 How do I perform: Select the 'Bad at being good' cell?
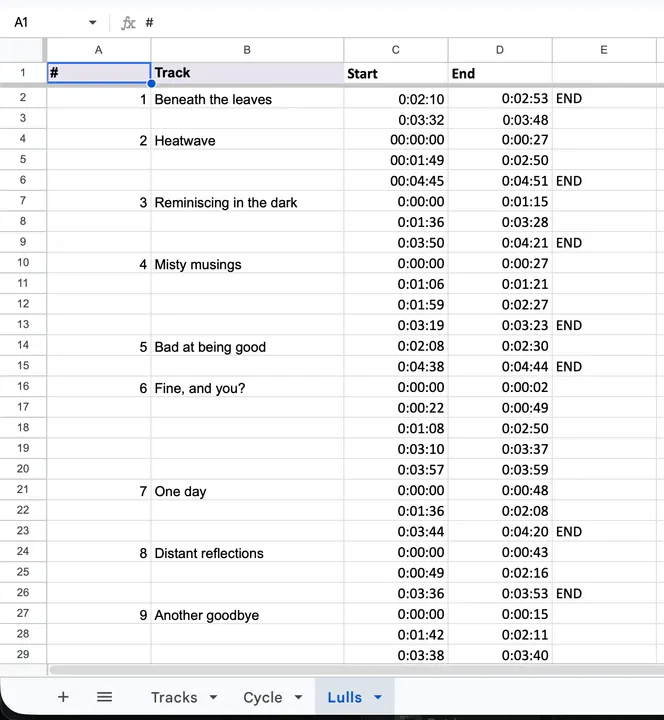tap(247, 347)
